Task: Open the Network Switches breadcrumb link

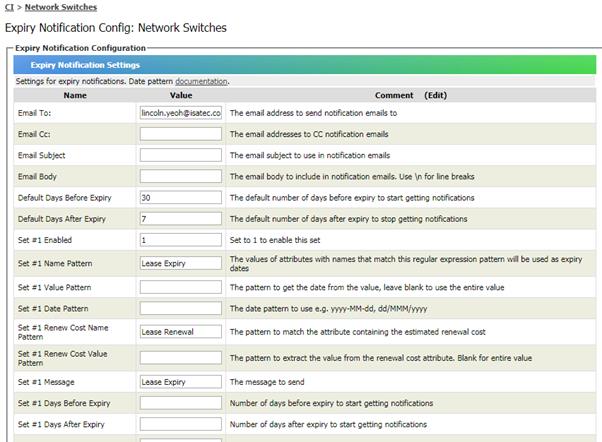Action: pos(61,7)
